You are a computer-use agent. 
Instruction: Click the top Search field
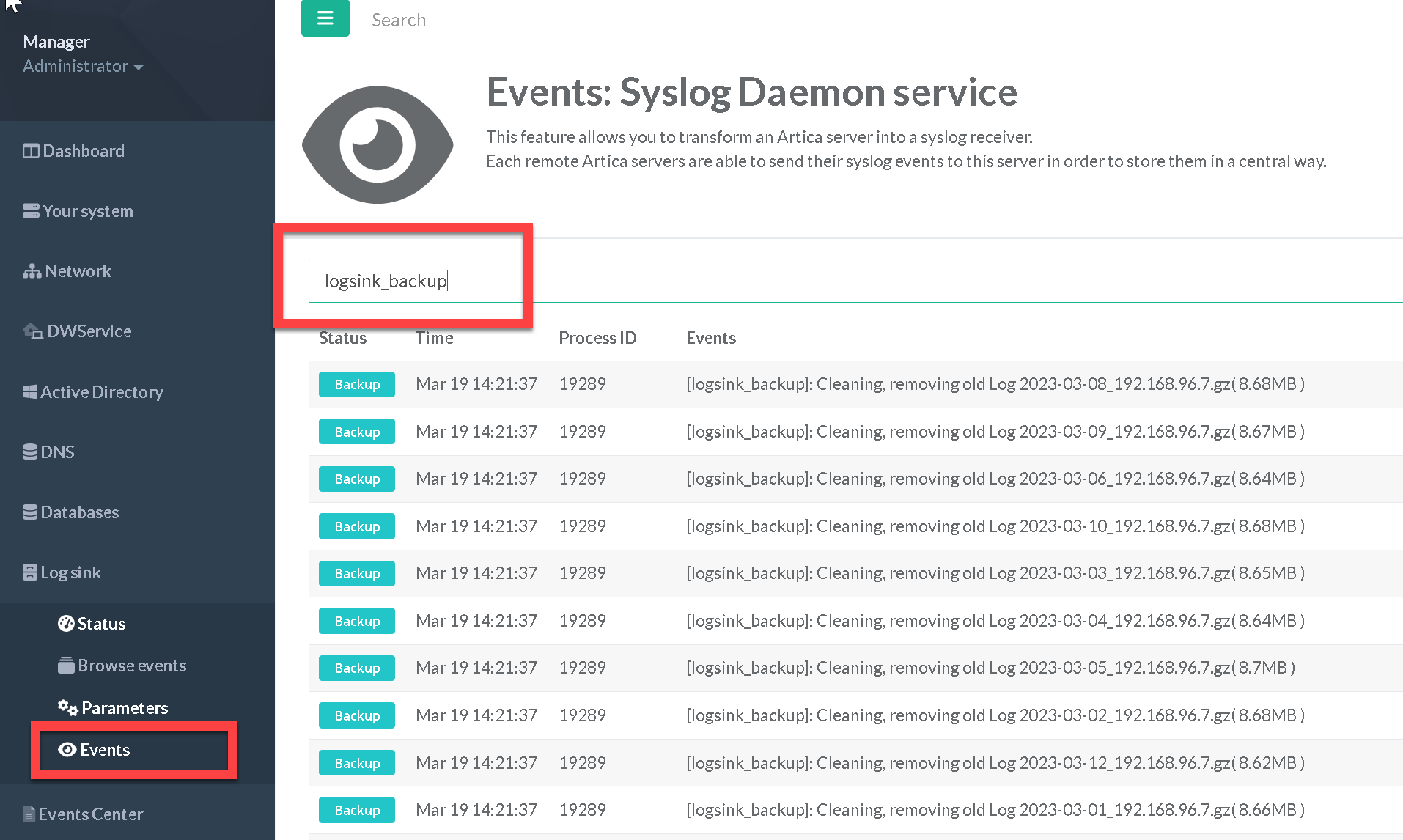(x=399, y=20)
